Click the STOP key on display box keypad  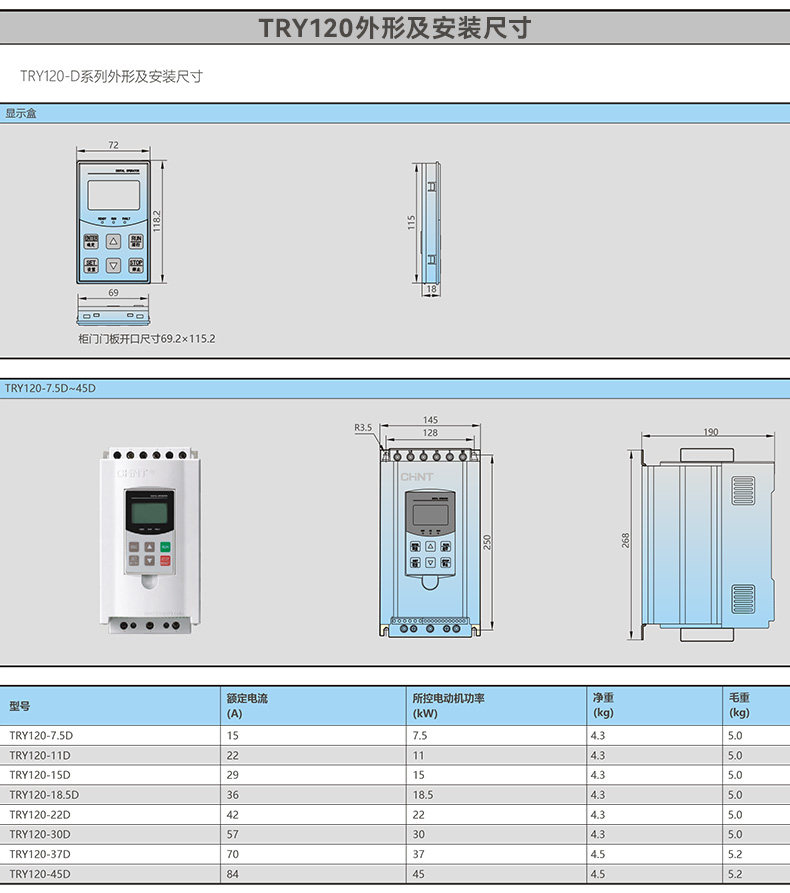[x=136, y=265]
